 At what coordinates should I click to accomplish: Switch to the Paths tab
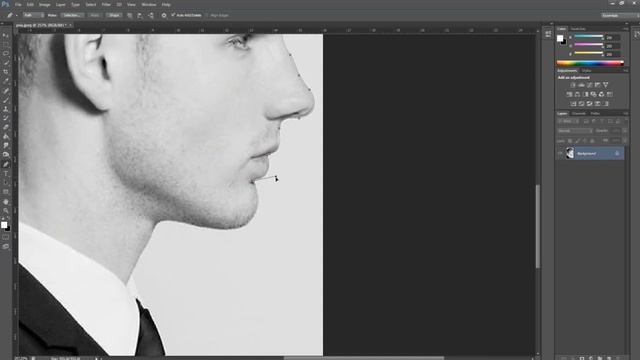(595, 113)
